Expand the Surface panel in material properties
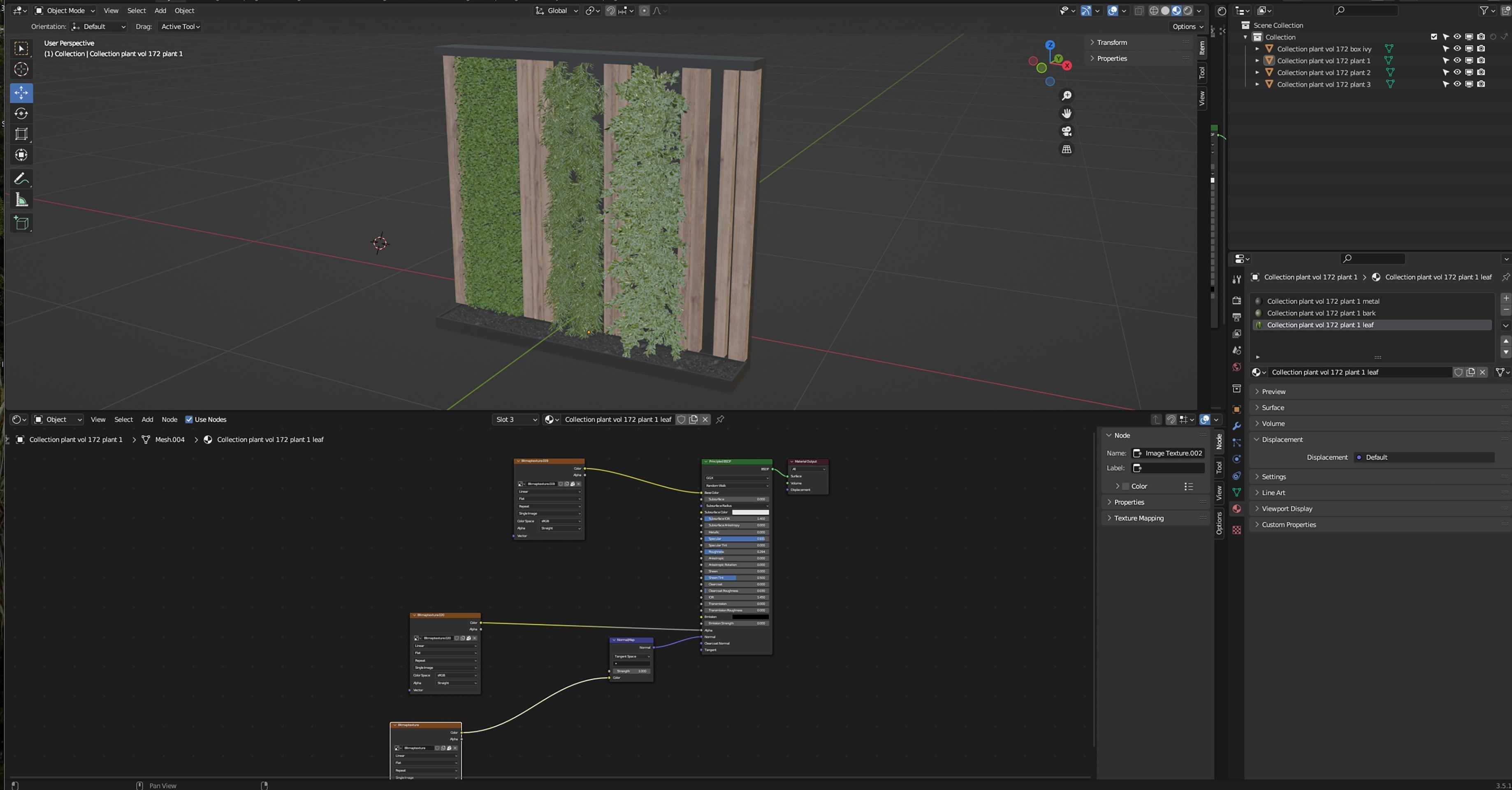The image size is (1512, 790). (1273, 408)
